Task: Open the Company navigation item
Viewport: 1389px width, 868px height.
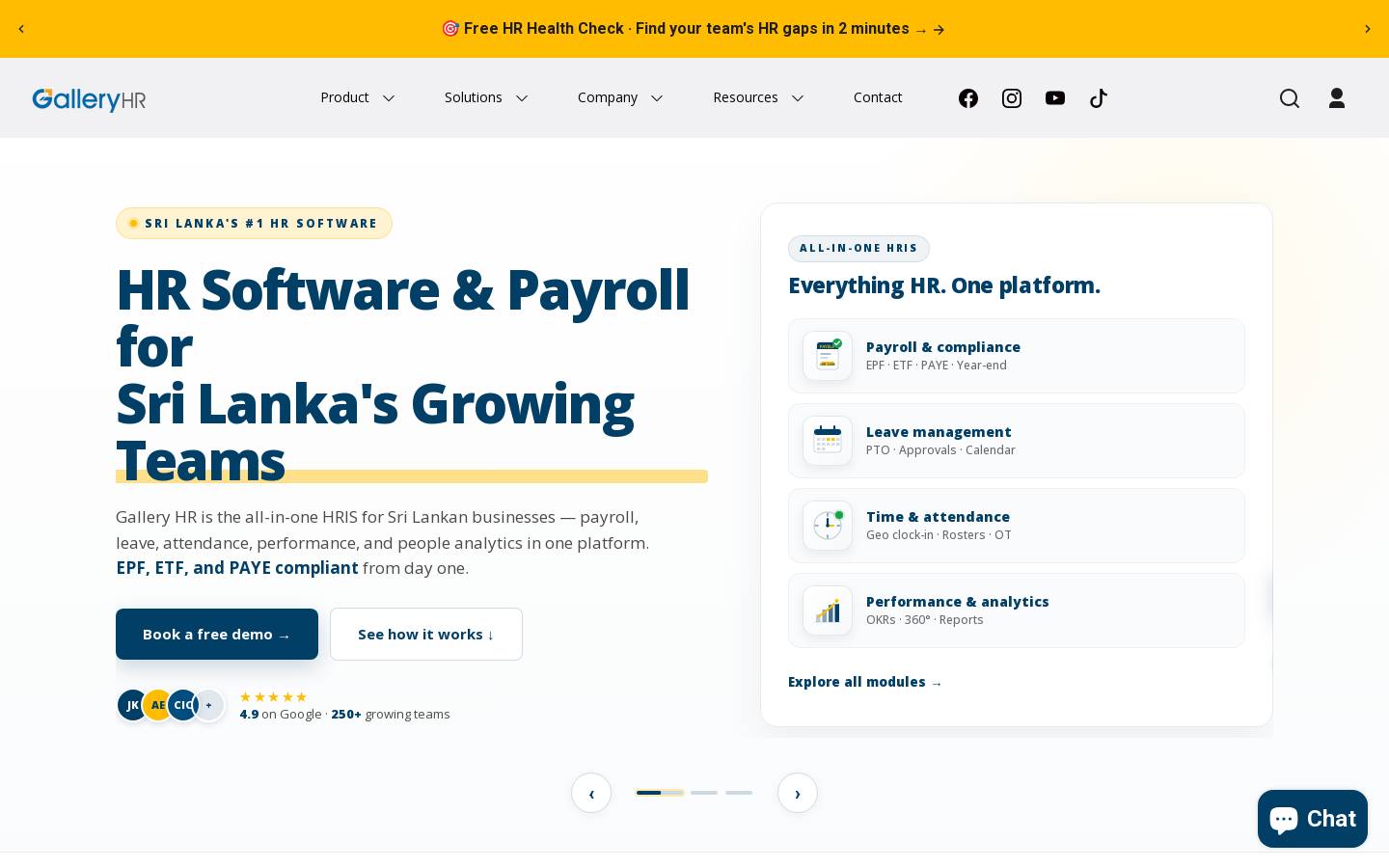Action: tap(608, 97)
